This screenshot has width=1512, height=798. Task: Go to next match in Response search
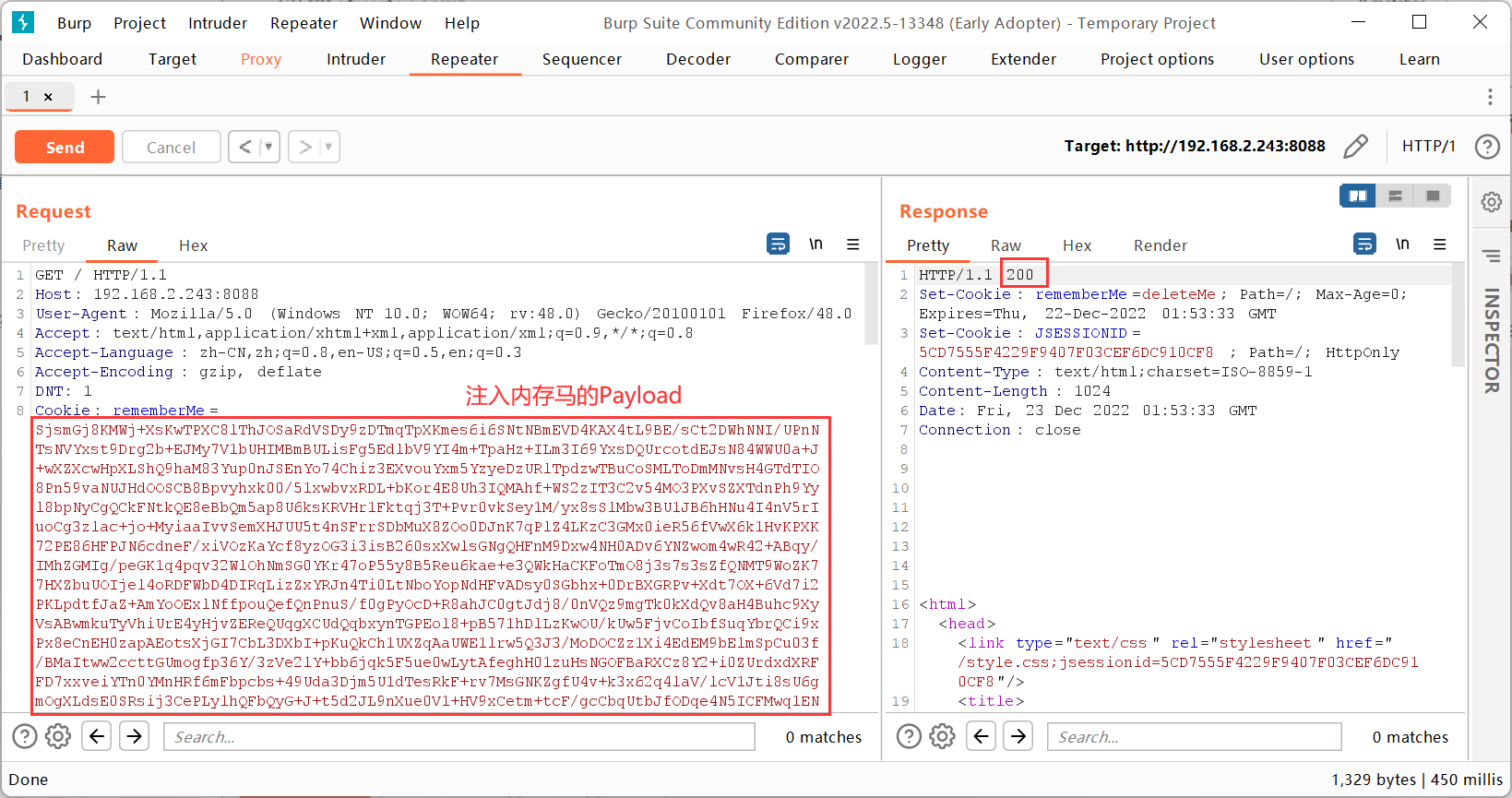(x=1018, y=736)
